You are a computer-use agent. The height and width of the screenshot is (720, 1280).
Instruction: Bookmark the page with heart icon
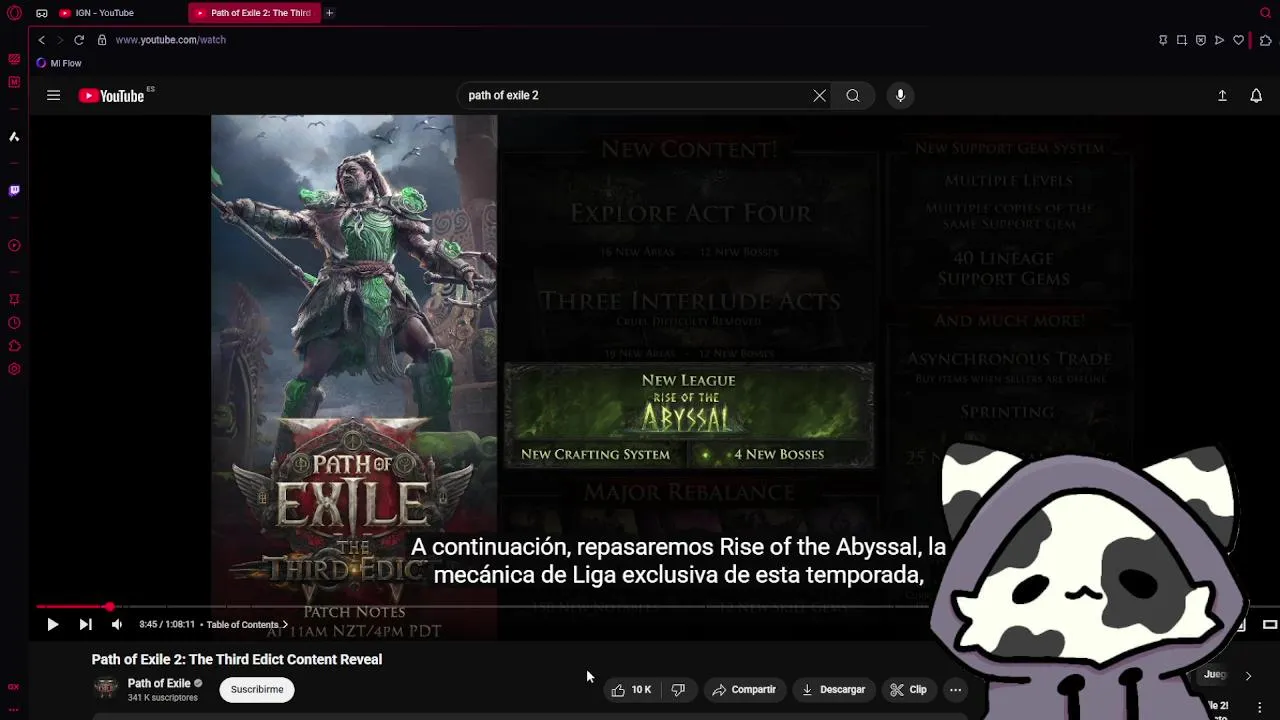(x=1238, y=40)
